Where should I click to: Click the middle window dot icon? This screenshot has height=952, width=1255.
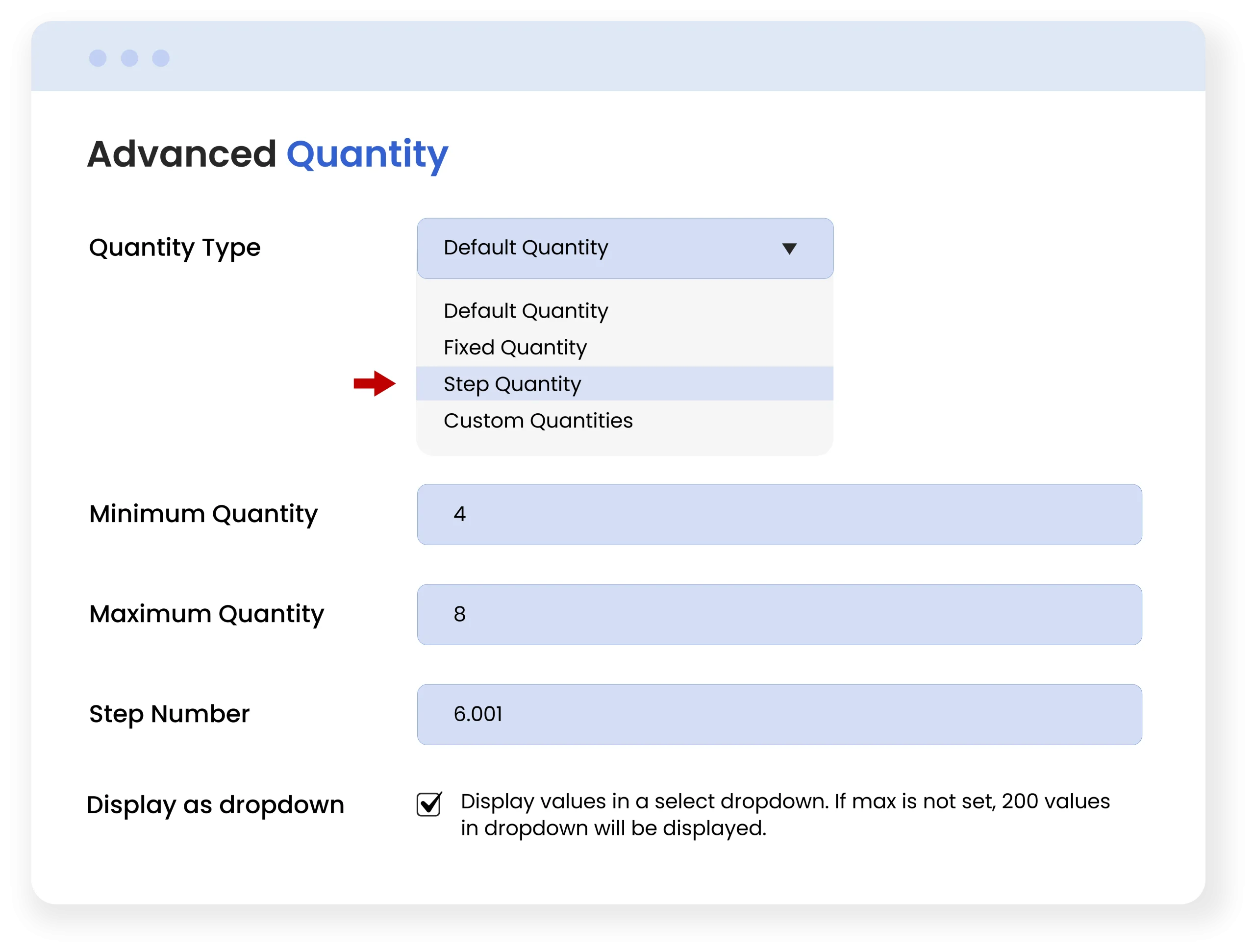(129, 58)
